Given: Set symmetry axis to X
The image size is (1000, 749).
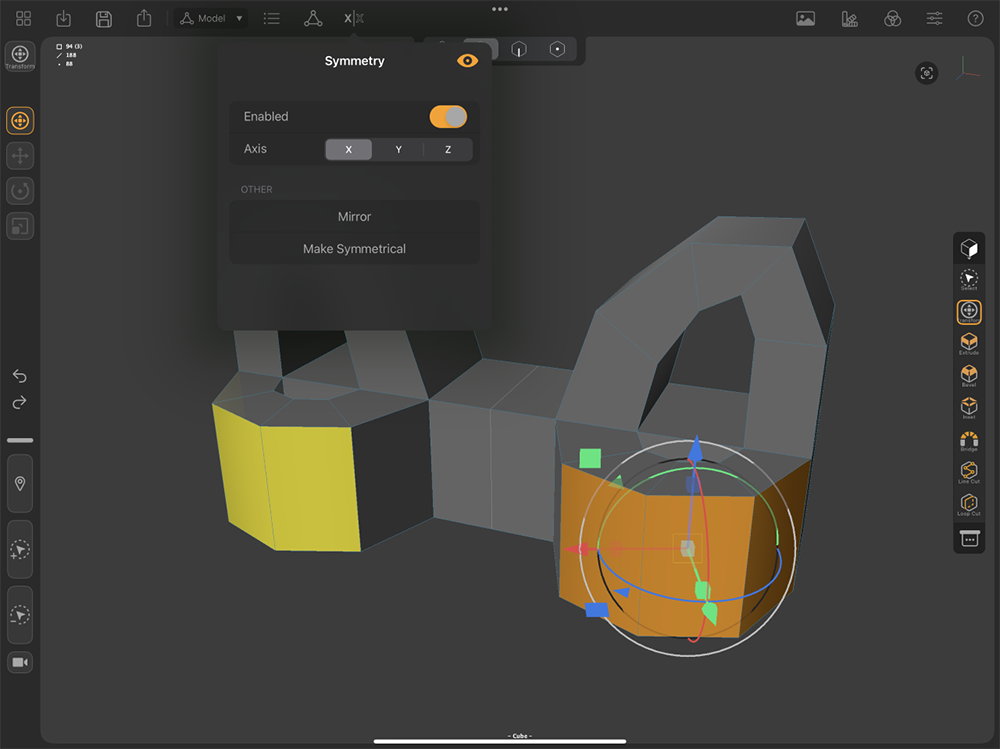Looking at the screenshot, I should click(x=348, y=149).
